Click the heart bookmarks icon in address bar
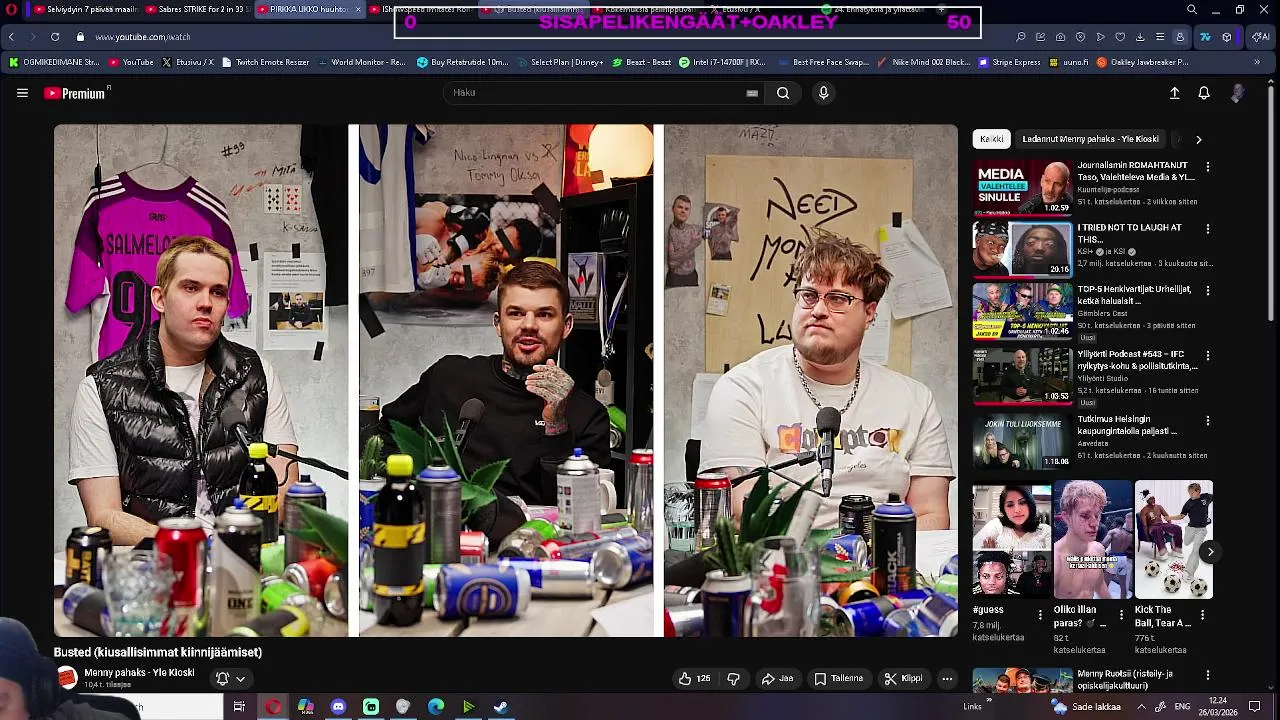This screenshot has width=1280, height=720. (x=1120, y=37)
